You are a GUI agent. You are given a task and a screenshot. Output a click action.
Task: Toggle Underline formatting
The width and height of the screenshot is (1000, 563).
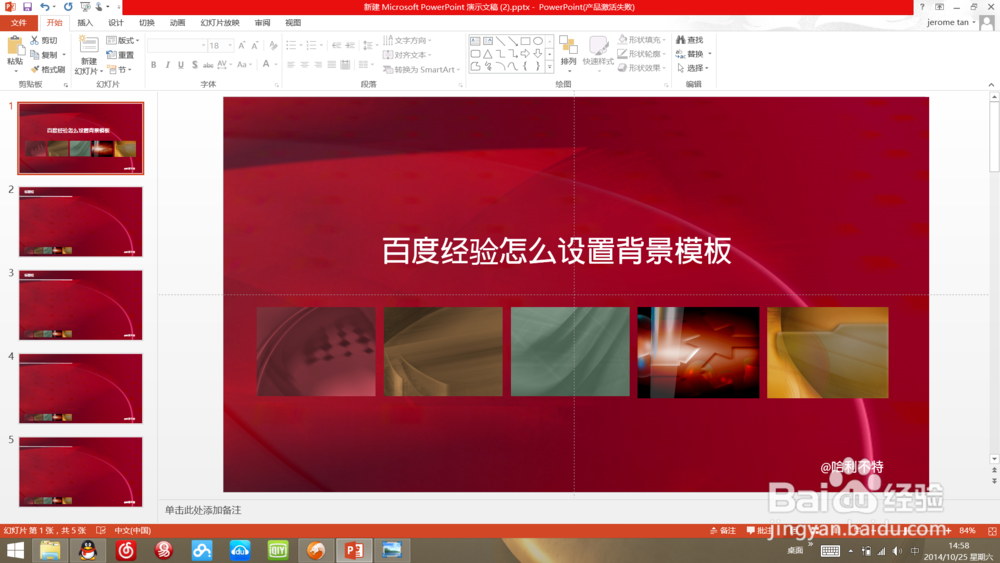(x=181, y=64)
